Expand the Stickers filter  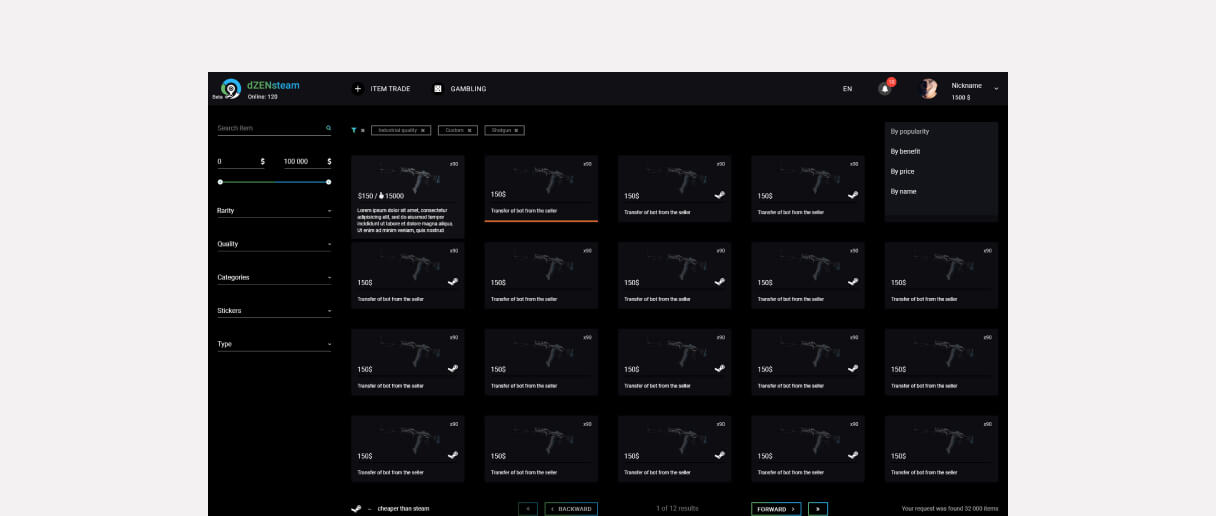[x=274, y=310]
